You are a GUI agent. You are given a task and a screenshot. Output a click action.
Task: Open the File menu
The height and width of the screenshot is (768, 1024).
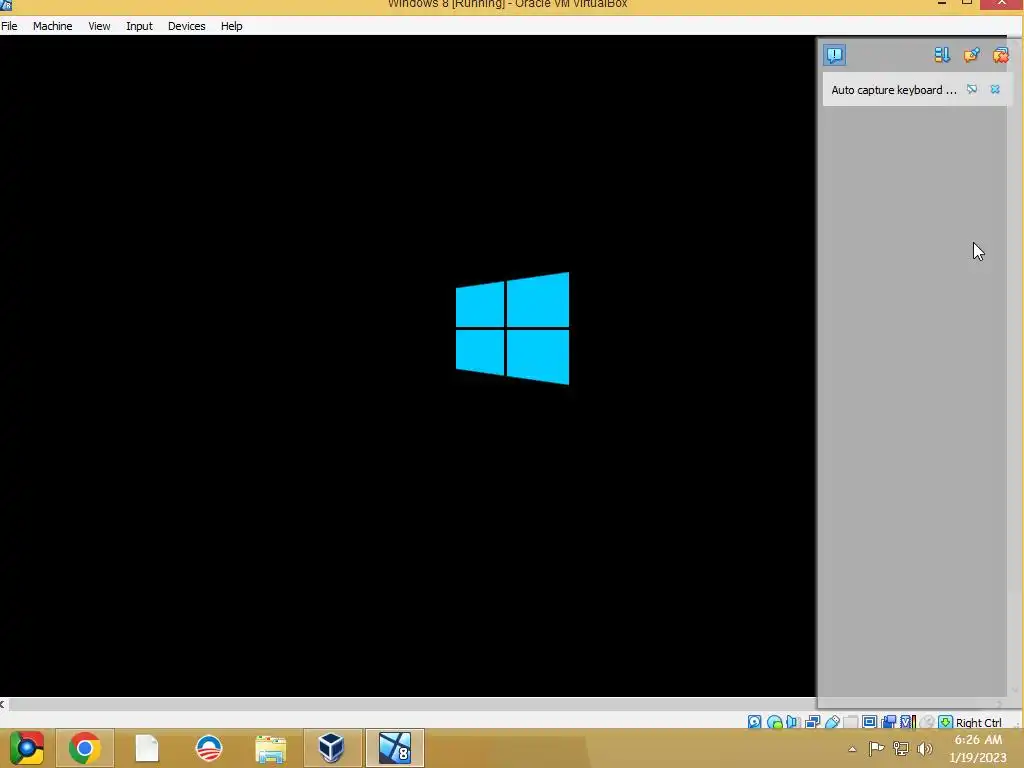pyautogui.click(x=9, y=26)
